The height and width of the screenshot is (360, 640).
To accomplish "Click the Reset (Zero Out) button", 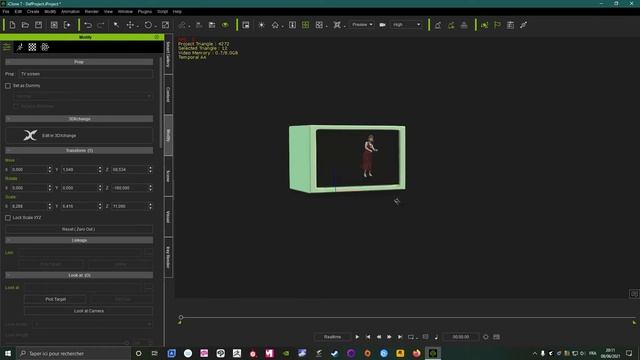I will pyautogui.click(x=79, y=229).
